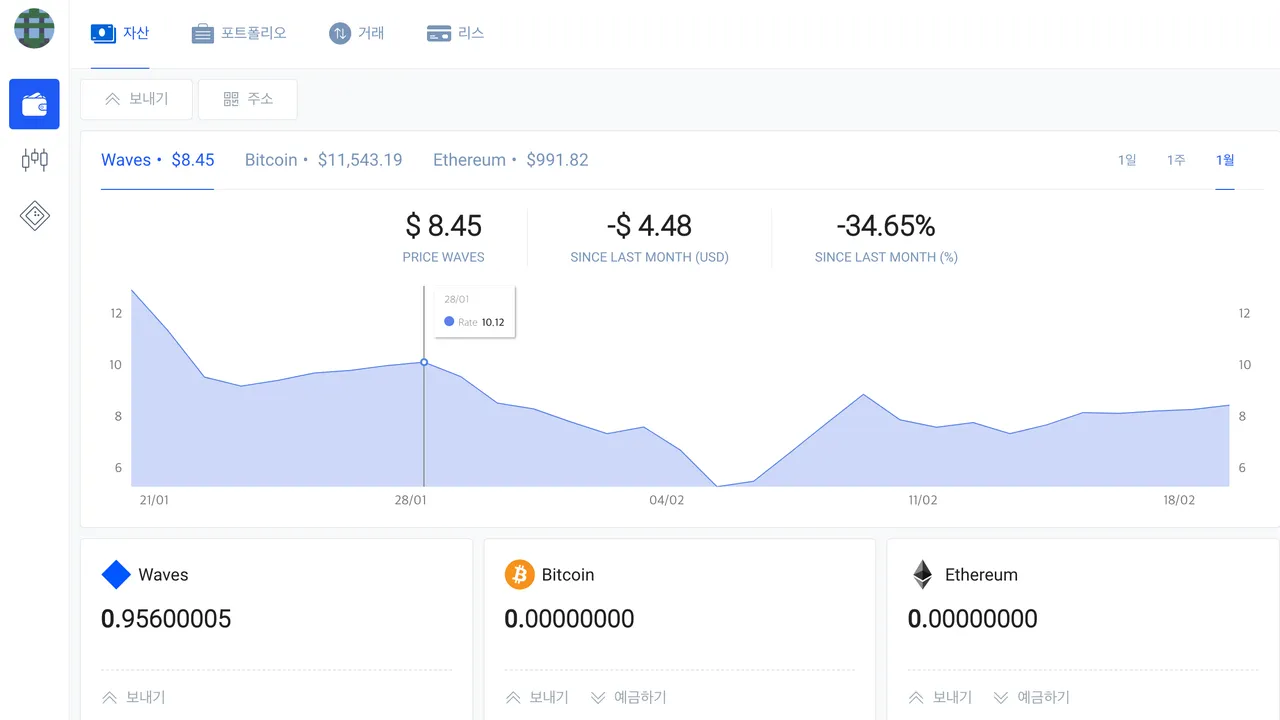1280x720 pixels.
Task: Click the Waves card title
Action: click(163, 575)
